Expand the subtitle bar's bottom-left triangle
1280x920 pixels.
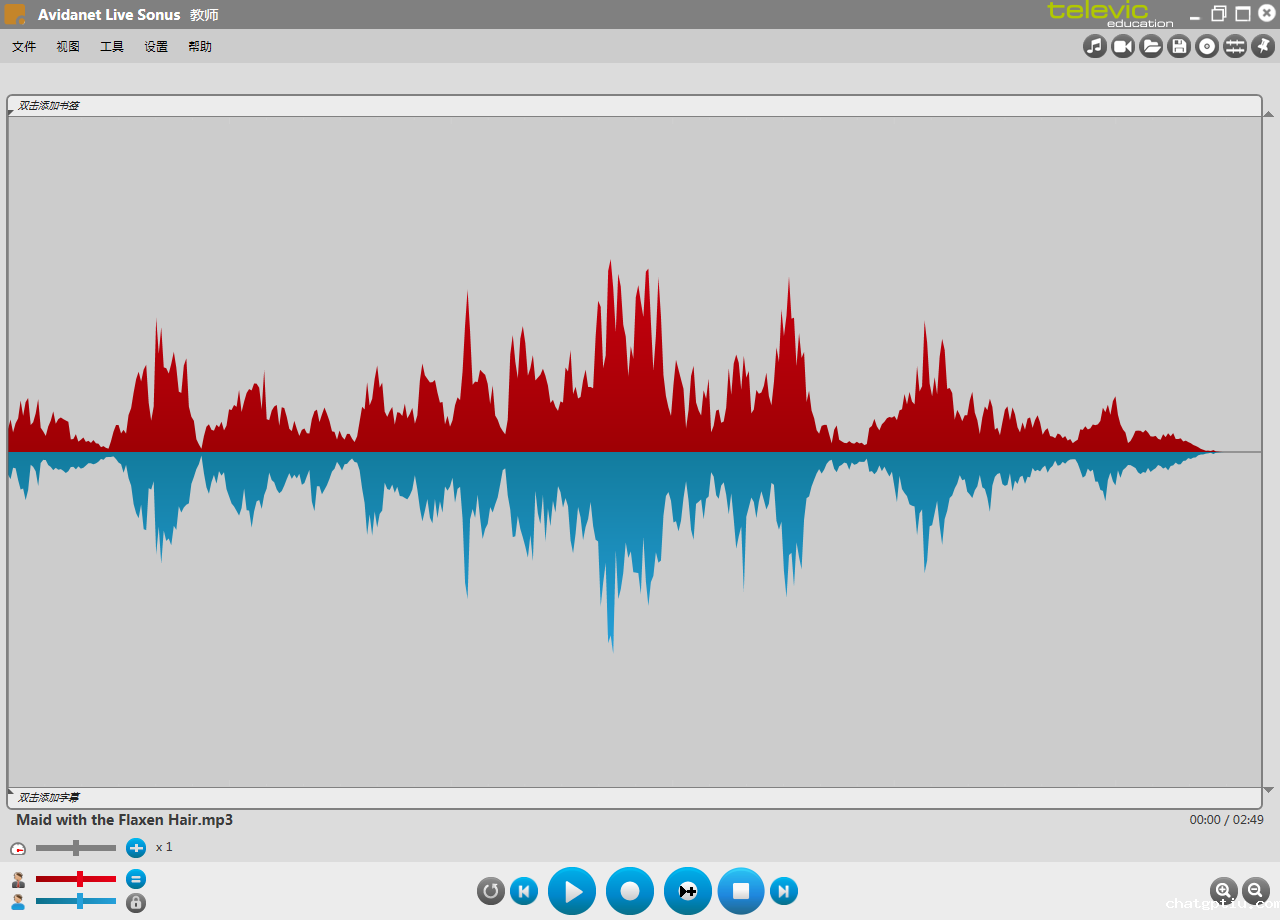point(11,792)
